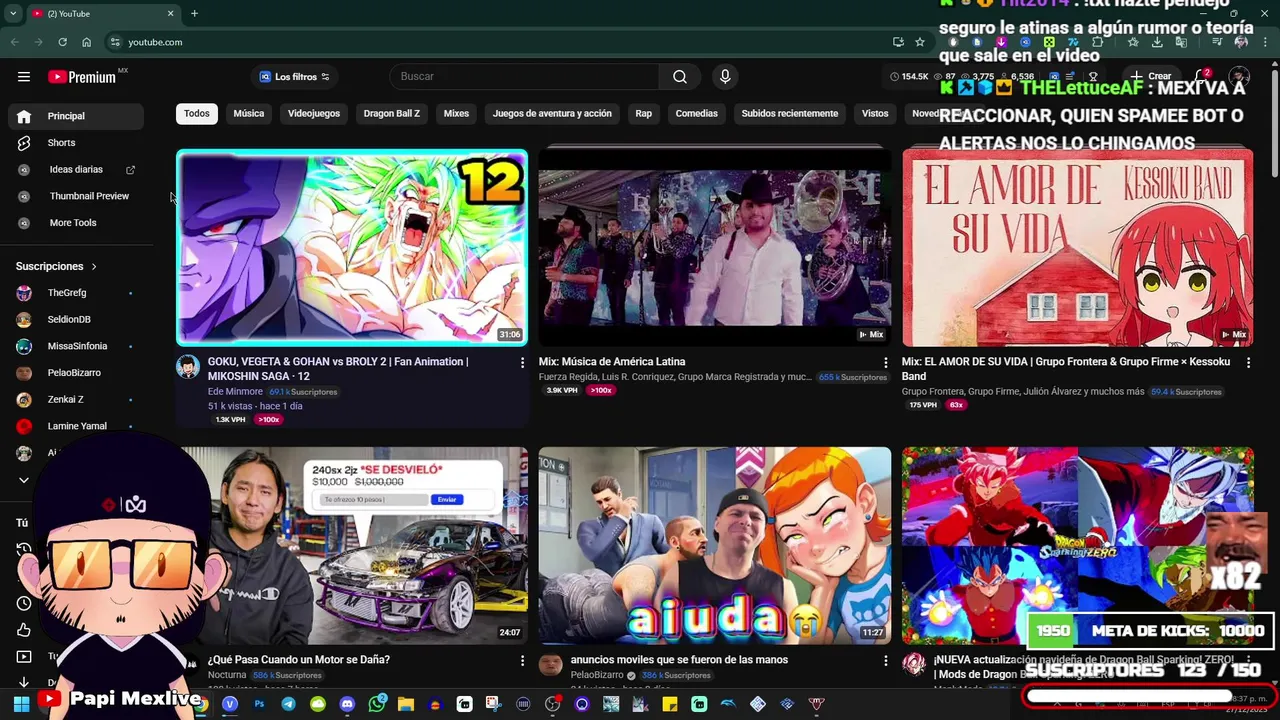The width and height of the screenshot is (1280, 720).
Task: Open Thumbnail Preview tool in sidebar
Action: (x=76, y=196)
